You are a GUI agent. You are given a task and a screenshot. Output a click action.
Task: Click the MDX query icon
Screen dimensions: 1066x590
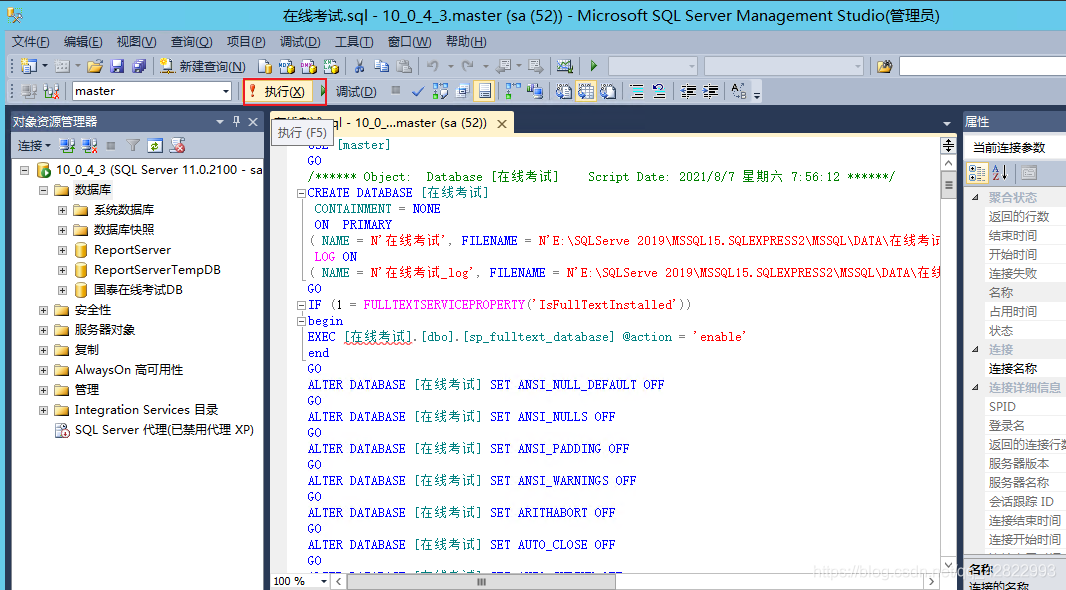tap(286, 67)
